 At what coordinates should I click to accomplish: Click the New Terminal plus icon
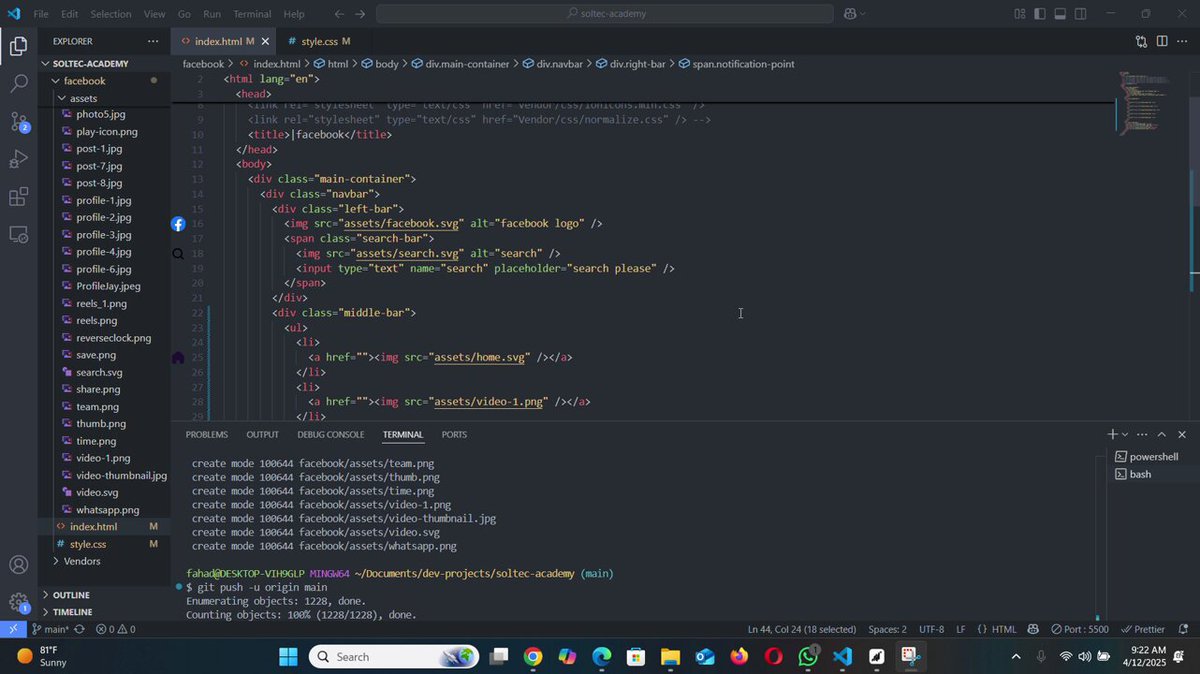1112,434
